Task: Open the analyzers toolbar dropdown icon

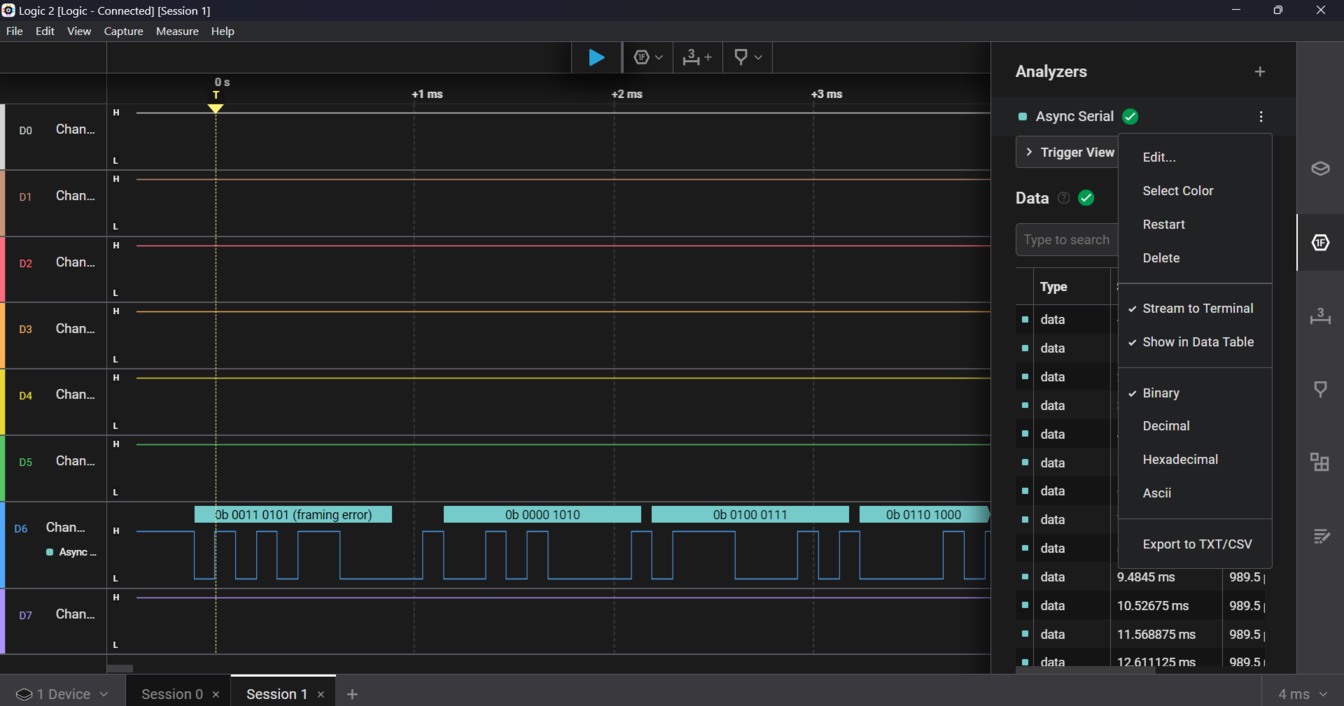Action: pos(648,58)
